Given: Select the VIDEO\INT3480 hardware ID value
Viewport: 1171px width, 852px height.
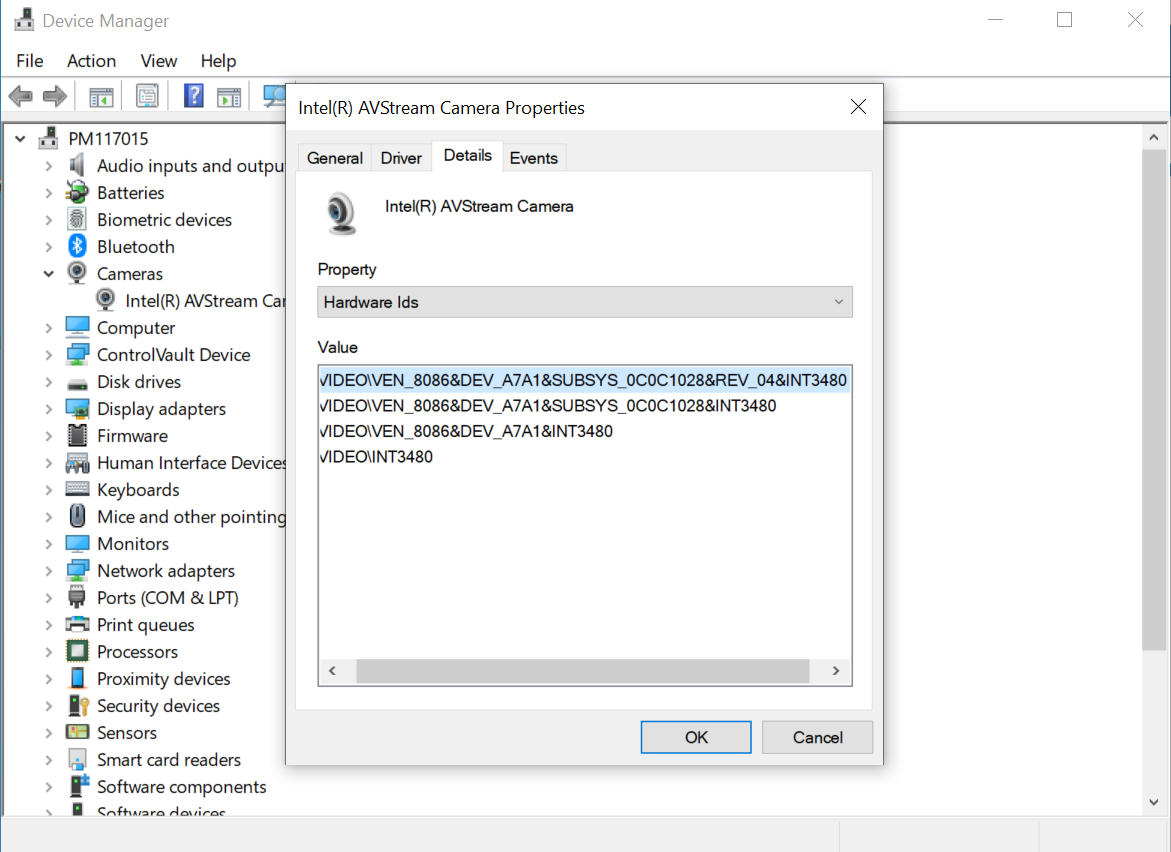Looking at the screenshot, I should 377,457.
